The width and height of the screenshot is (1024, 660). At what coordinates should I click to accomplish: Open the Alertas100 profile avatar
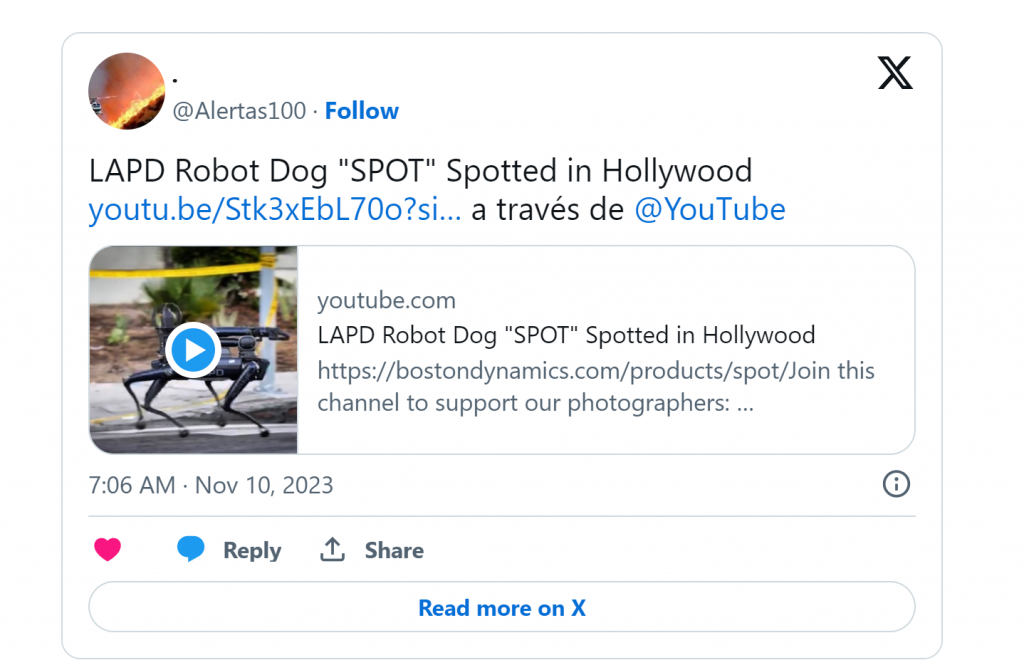tap(127, 91)
